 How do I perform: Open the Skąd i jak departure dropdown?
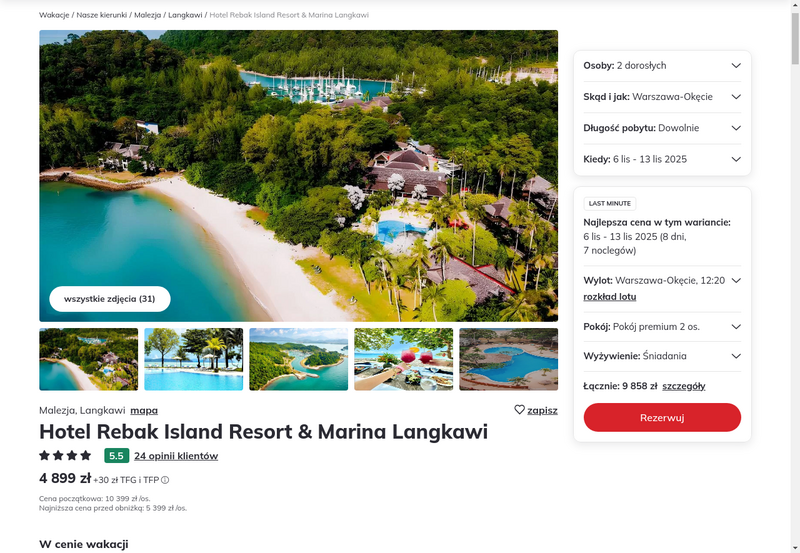(x=662, y=97)
